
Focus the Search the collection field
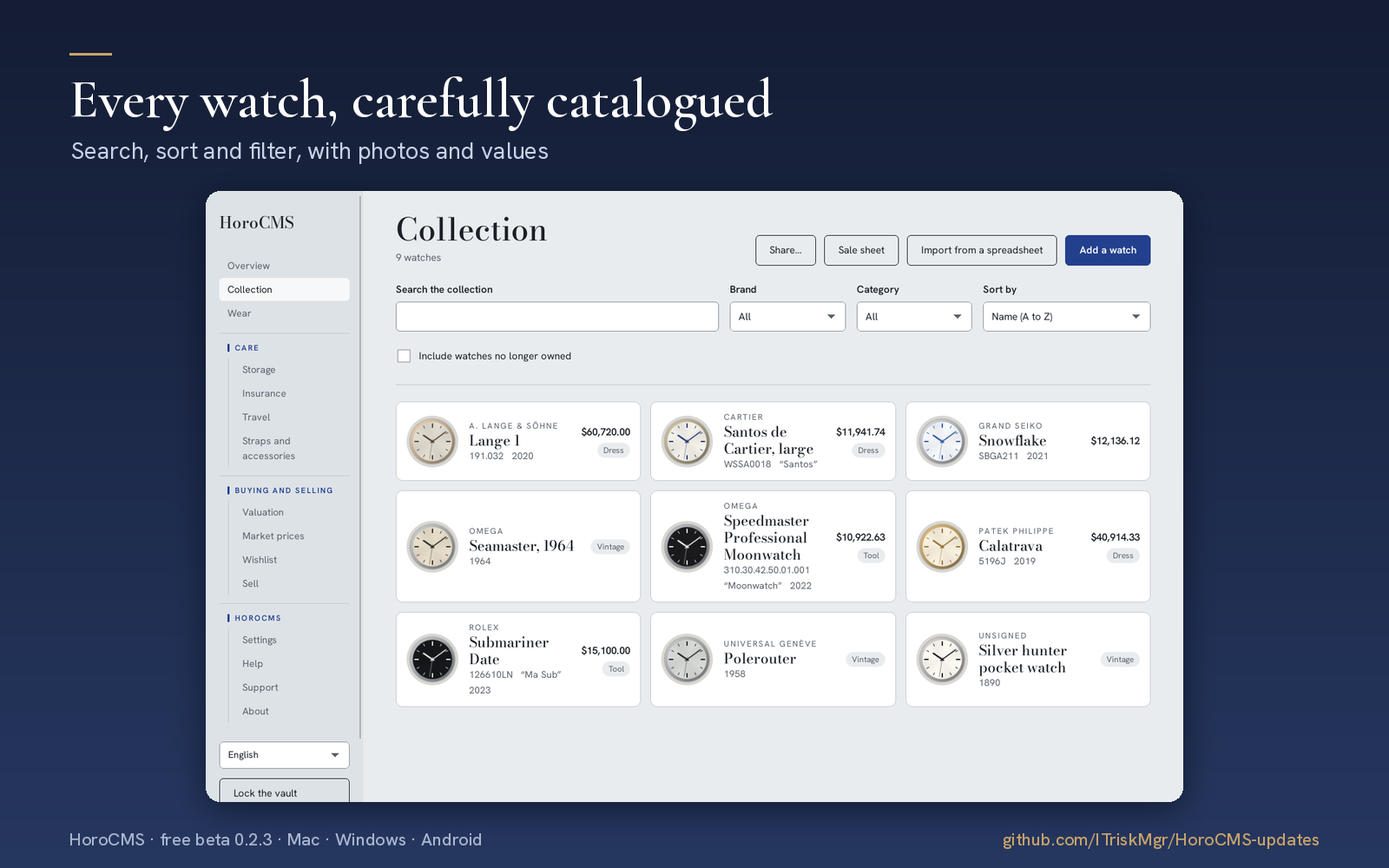point(557,317)
